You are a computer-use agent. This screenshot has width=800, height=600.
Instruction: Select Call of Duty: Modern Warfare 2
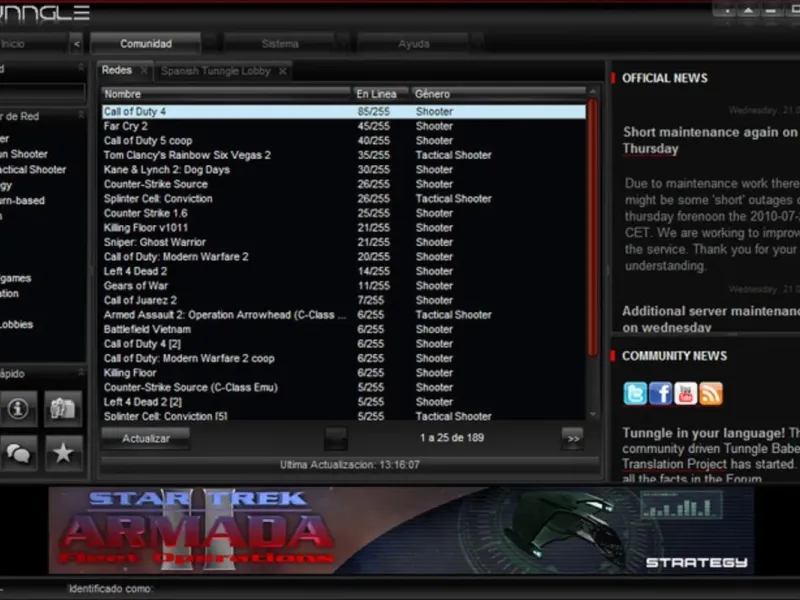[343, 257]
